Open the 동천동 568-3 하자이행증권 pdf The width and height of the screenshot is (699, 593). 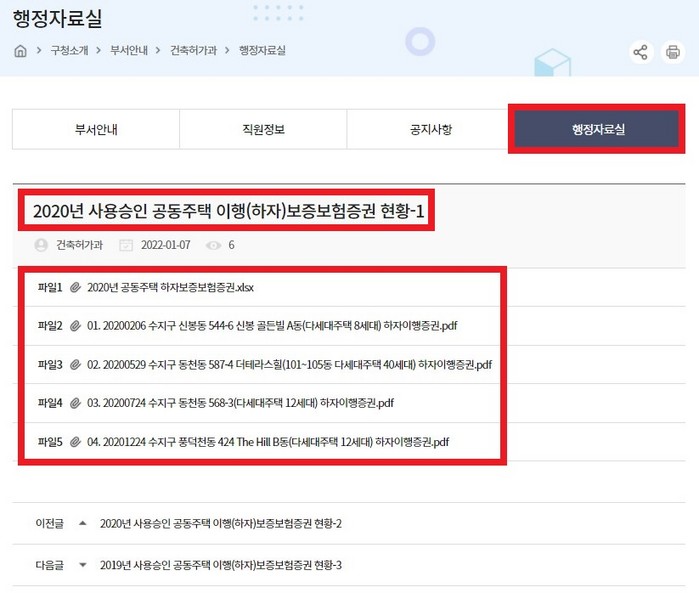[240, 403]
